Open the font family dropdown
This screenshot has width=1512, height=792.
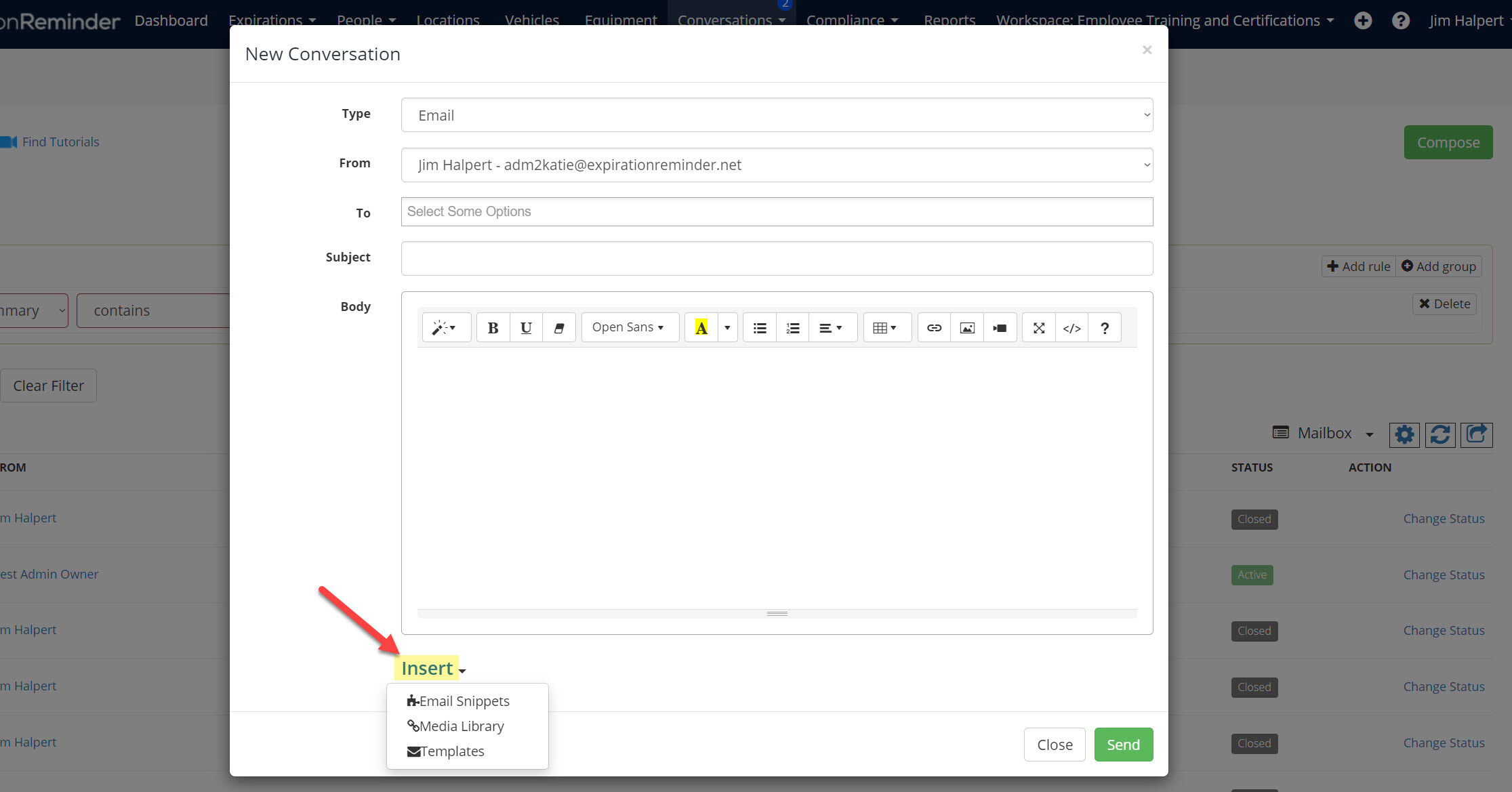pyautogui.click(x=629, y=327)
